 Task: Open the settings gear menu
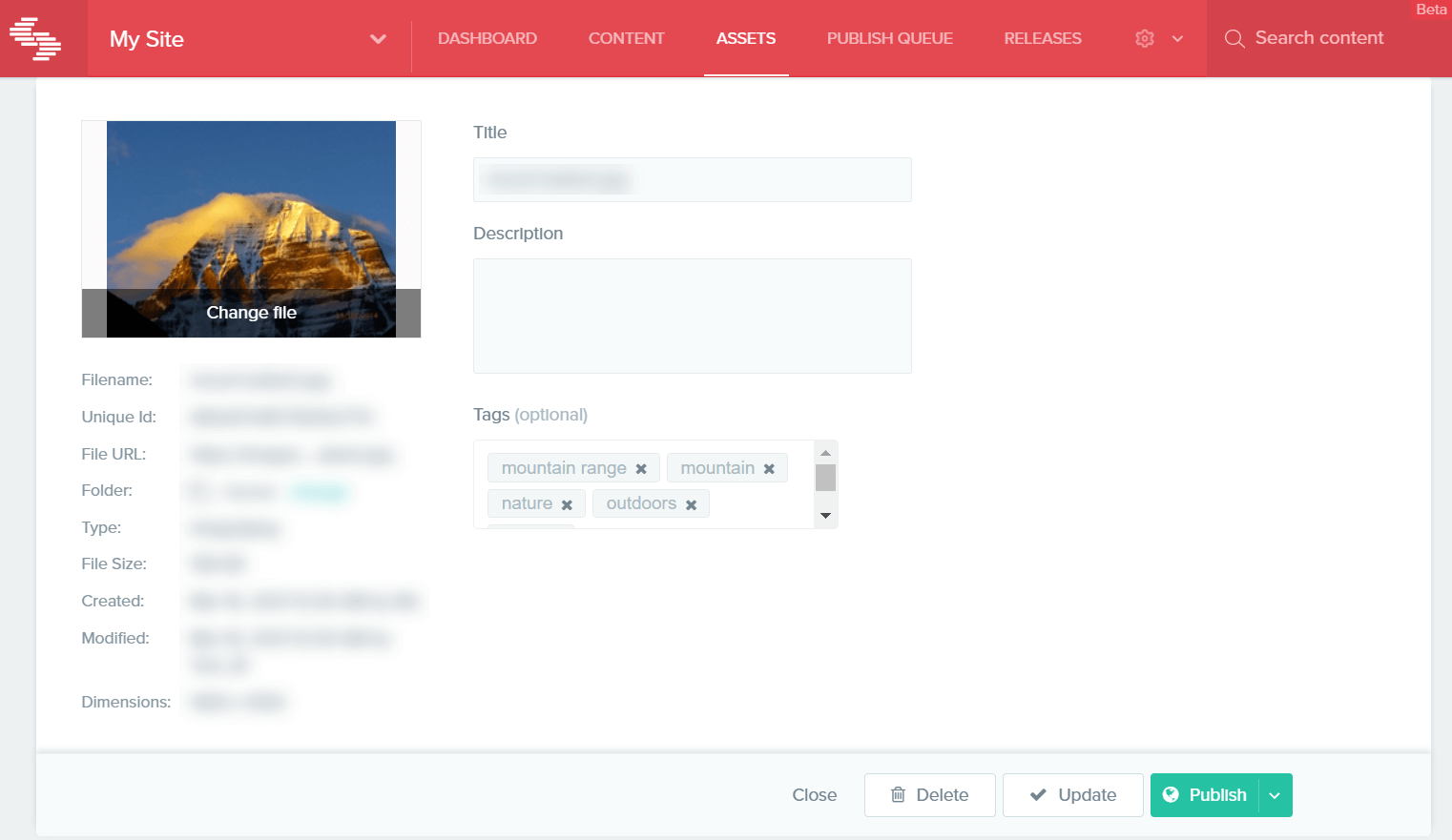[x=1145, y=38]
